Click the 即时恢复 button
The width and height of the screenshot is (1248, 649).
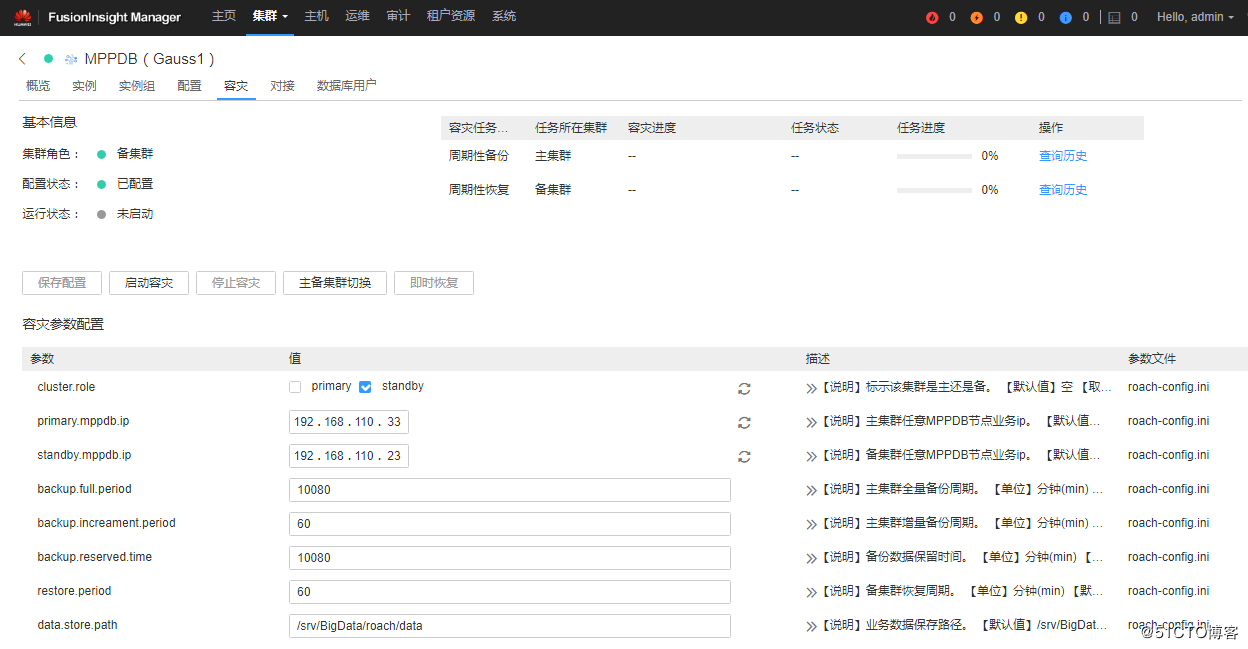(x=434, y=283)
